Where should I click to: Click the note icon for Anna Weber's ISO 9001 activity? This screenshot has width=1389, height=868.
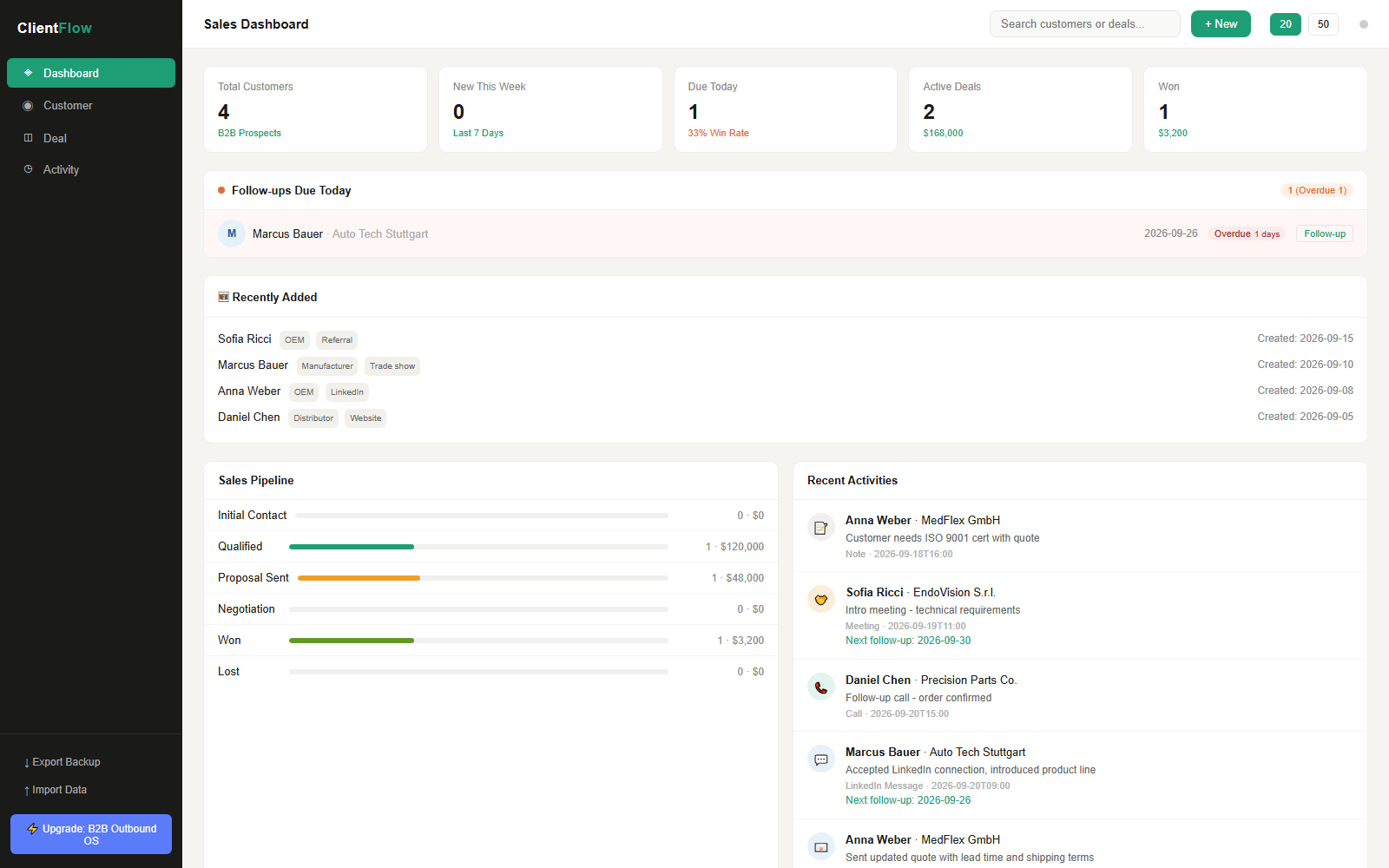(x=821, y=527)
